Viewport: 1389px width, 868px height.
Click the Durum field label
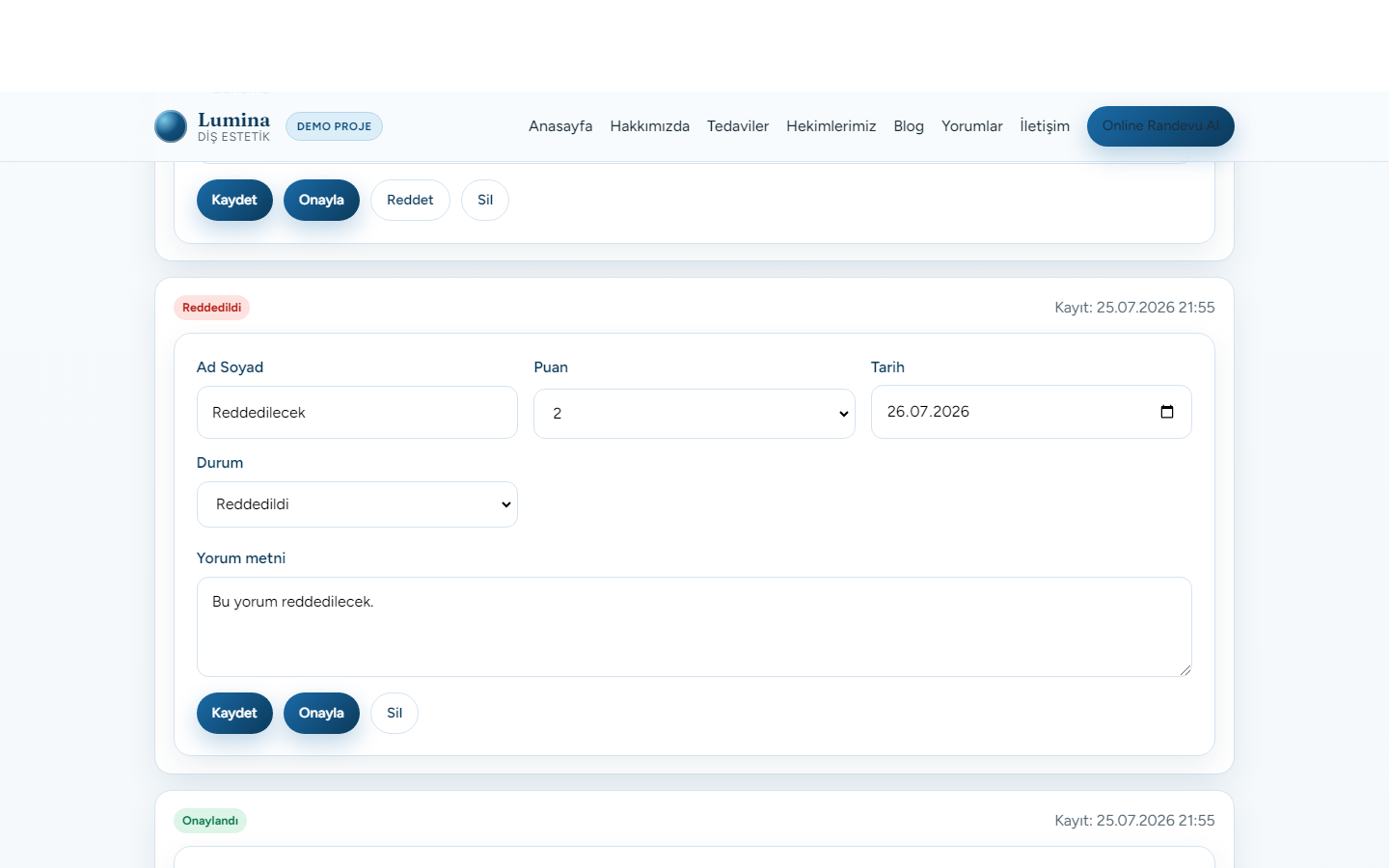pos(220,463)
